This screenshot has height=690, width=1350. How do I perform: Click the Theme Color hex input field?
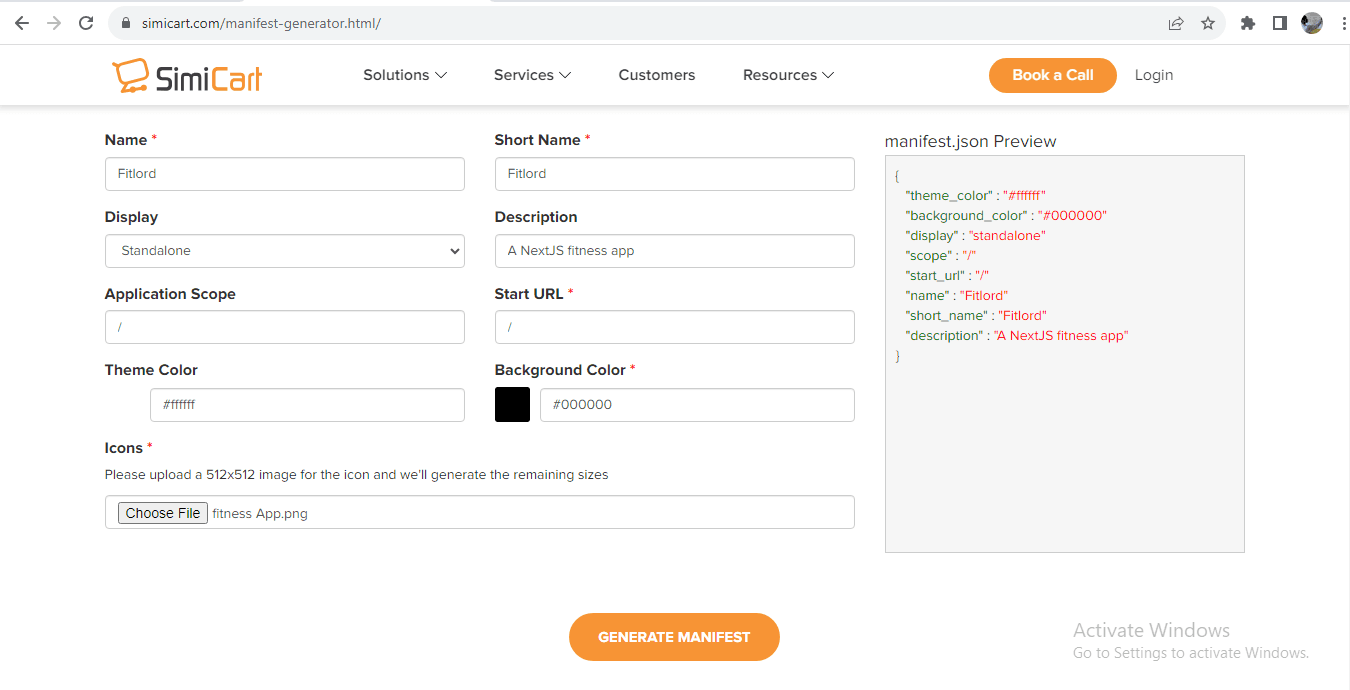point(306,405)
